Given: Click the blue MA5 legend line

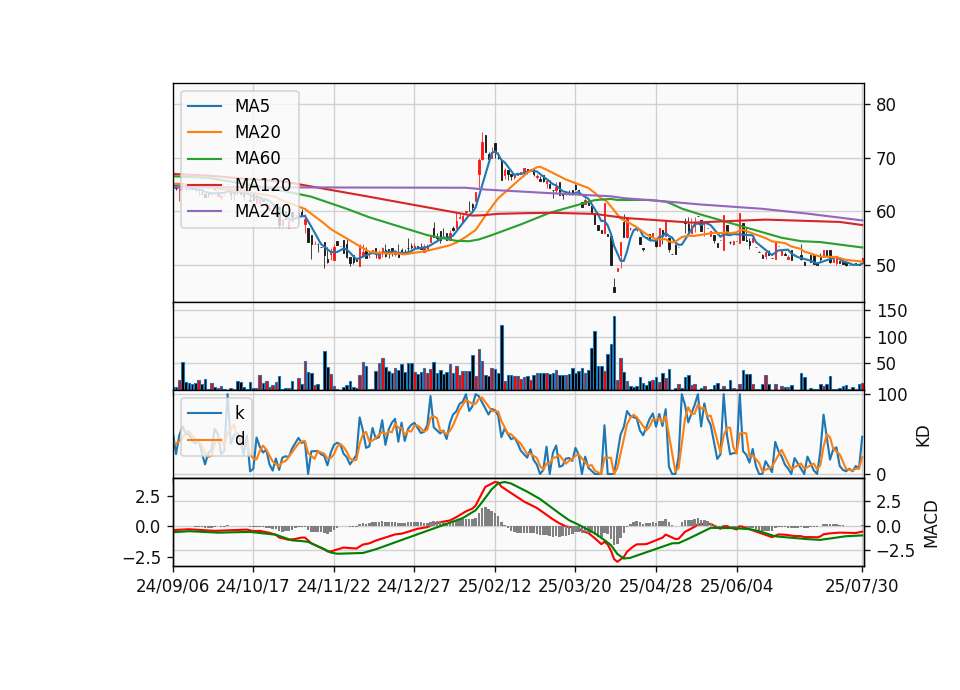Looking at the screenshot, I should coord(204,106).
